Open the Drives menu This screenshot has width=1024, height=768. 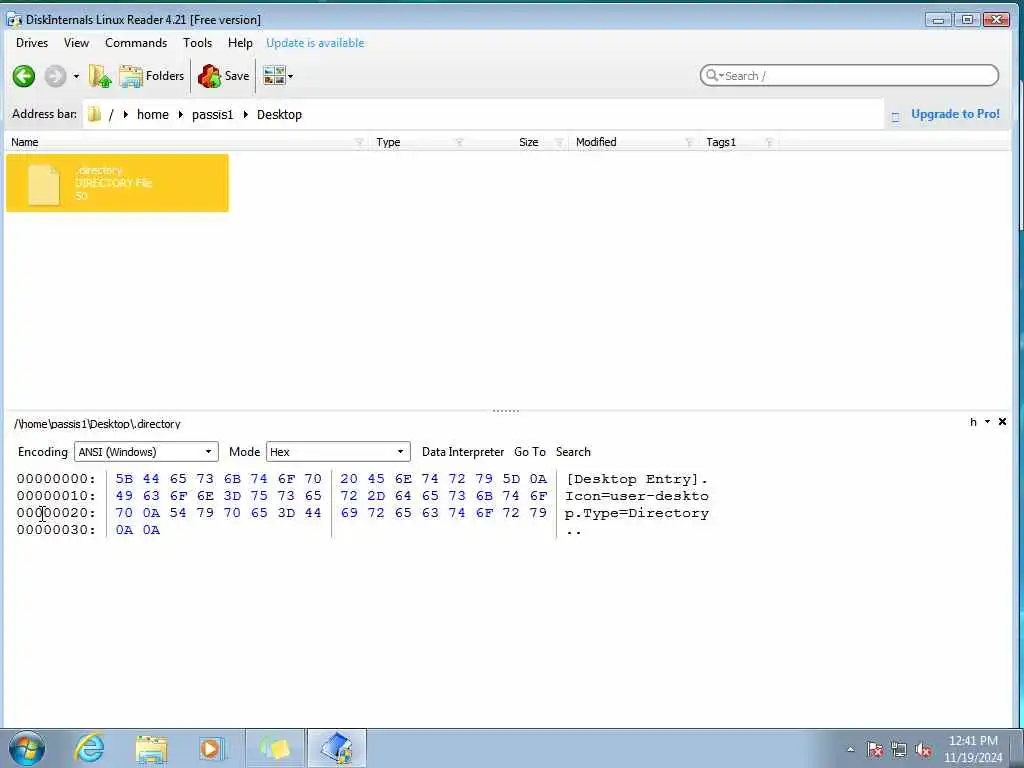pyautogui.click(x=32, y=43)
